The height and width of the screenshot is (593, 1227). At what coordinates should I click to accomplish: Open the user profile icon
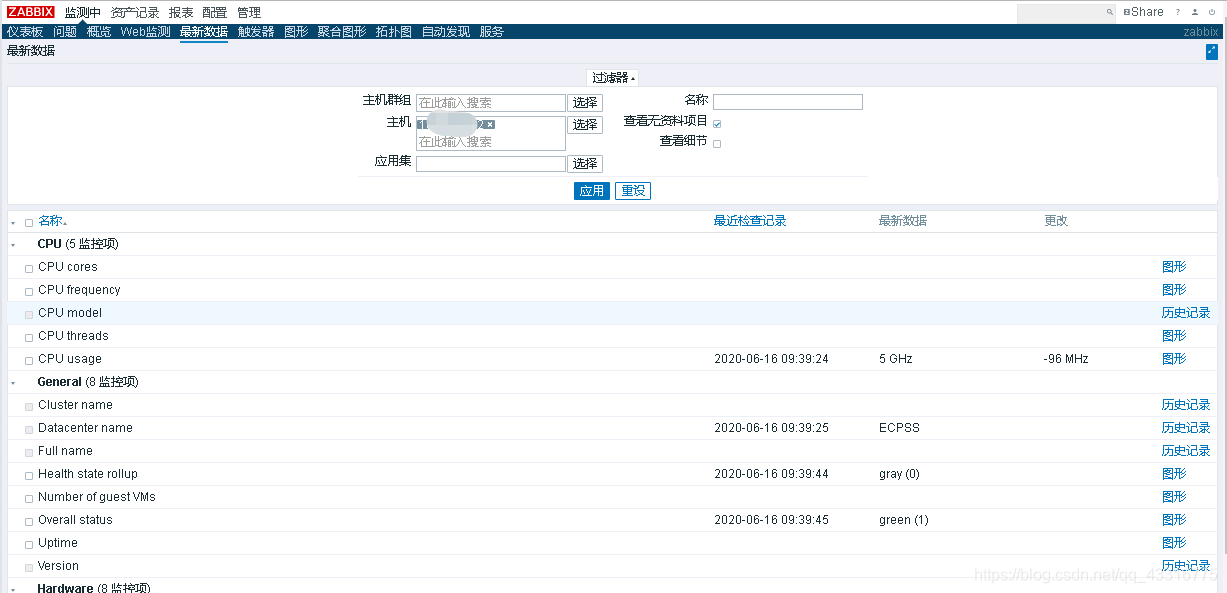click(1194, 13)
